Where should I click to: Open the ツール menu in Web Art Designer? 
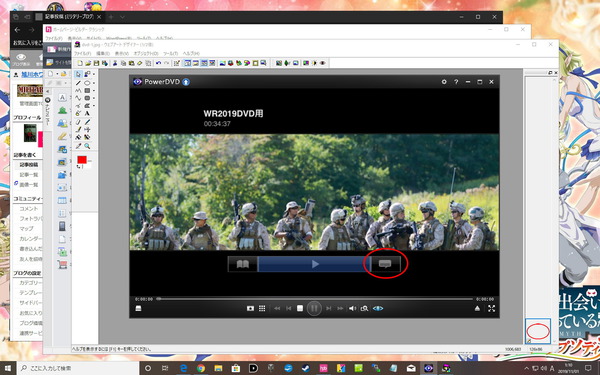click(x=170, y=54)
